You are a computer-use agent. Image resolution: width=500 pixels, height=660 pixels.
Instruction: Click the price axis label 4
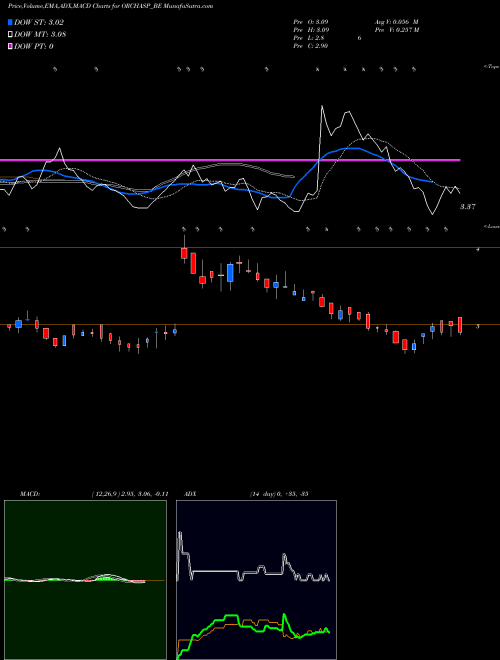tap(477, 249)
